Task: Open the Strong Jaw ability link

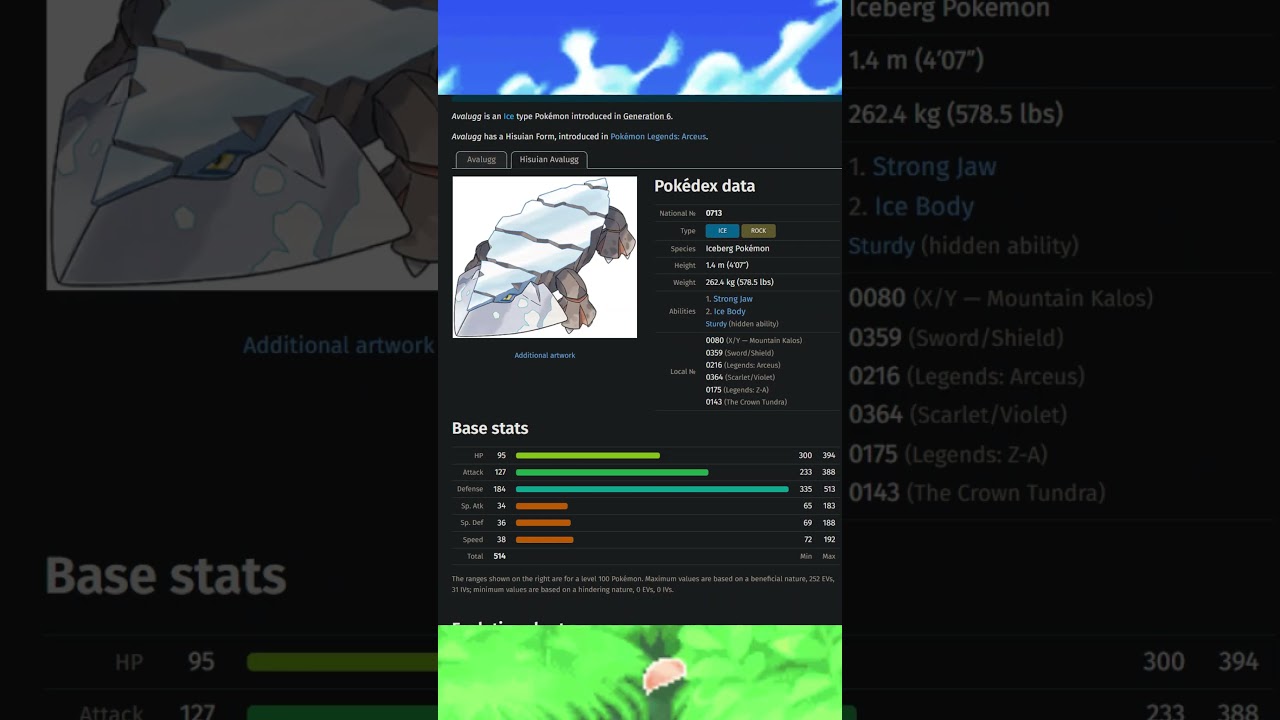Action: pyautogui.click(x=733, y=299)
